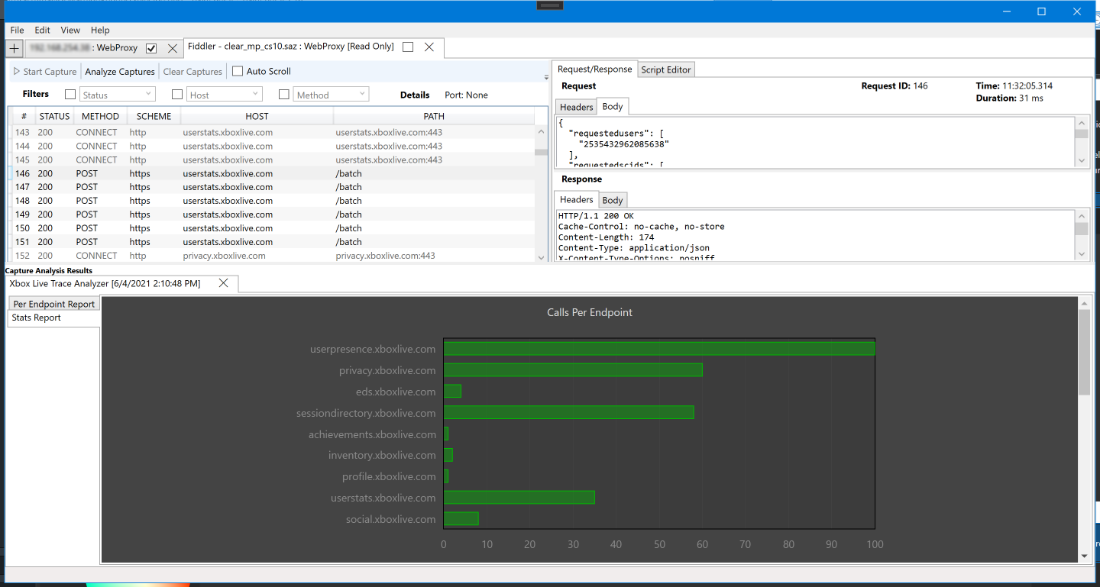
Task: Enable the Method filter checkbox
Action: [x=284, y=94]
